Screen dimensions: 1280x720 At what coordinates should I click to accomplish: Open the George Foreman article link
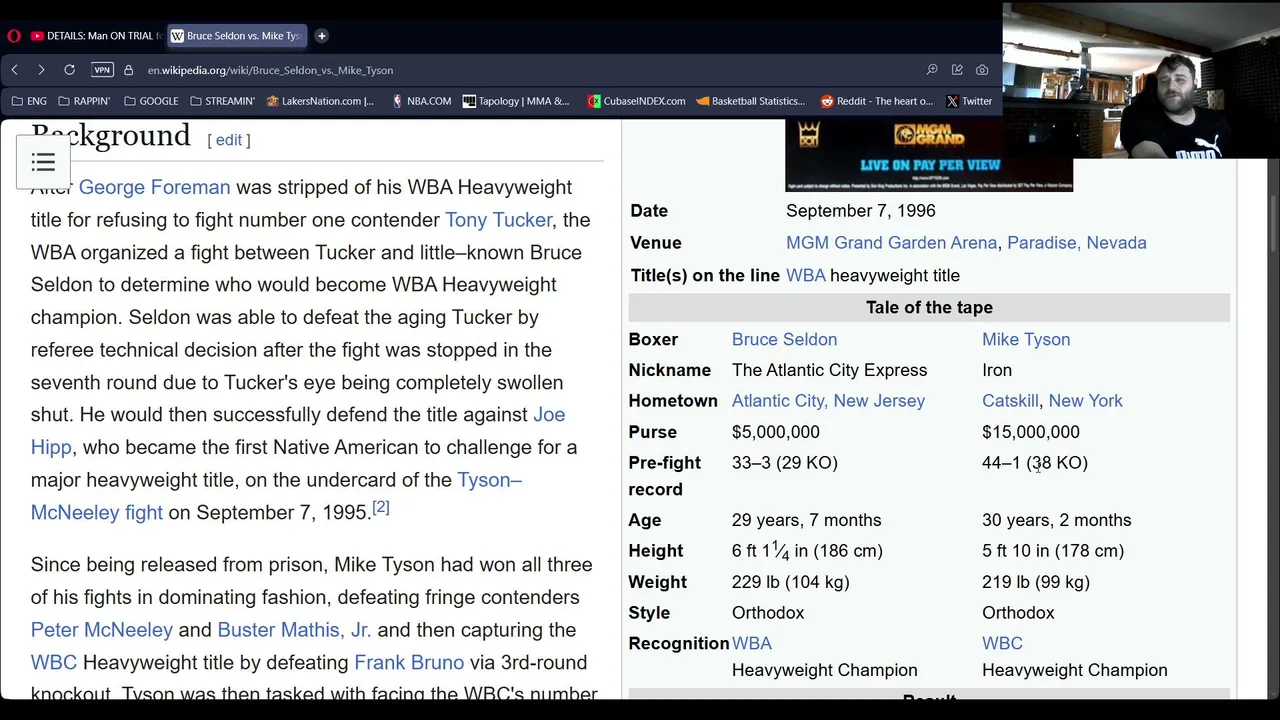154,187
